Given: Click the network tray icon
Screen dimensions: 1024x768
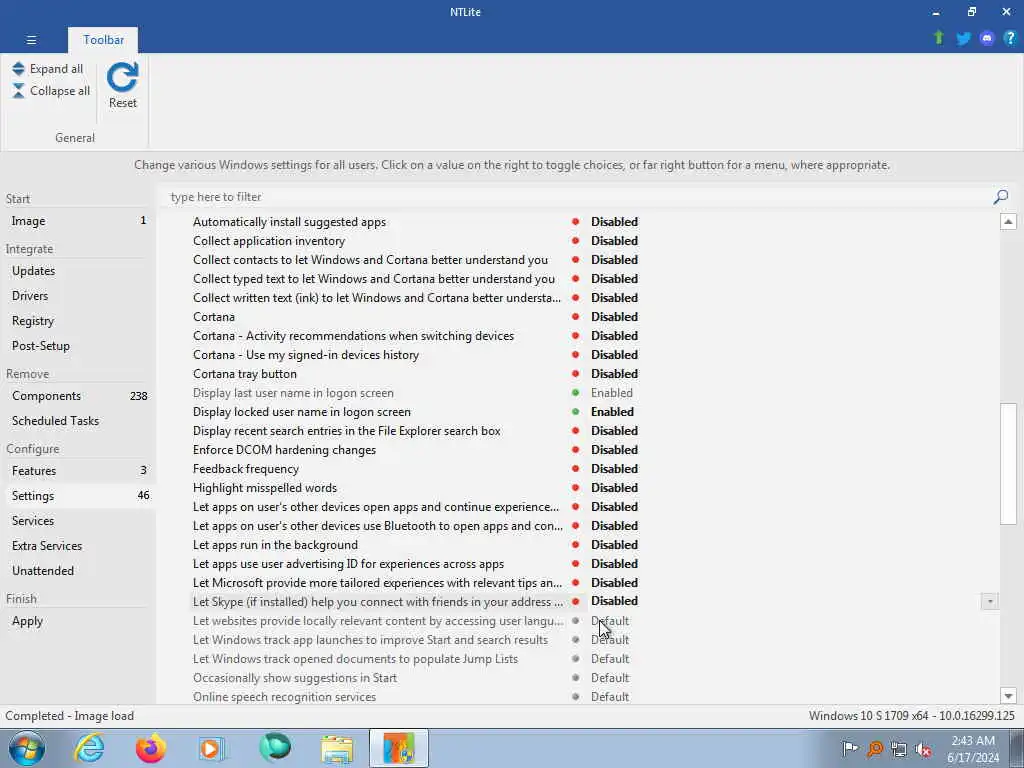Looking at the screenshot, I should (899, 749).
